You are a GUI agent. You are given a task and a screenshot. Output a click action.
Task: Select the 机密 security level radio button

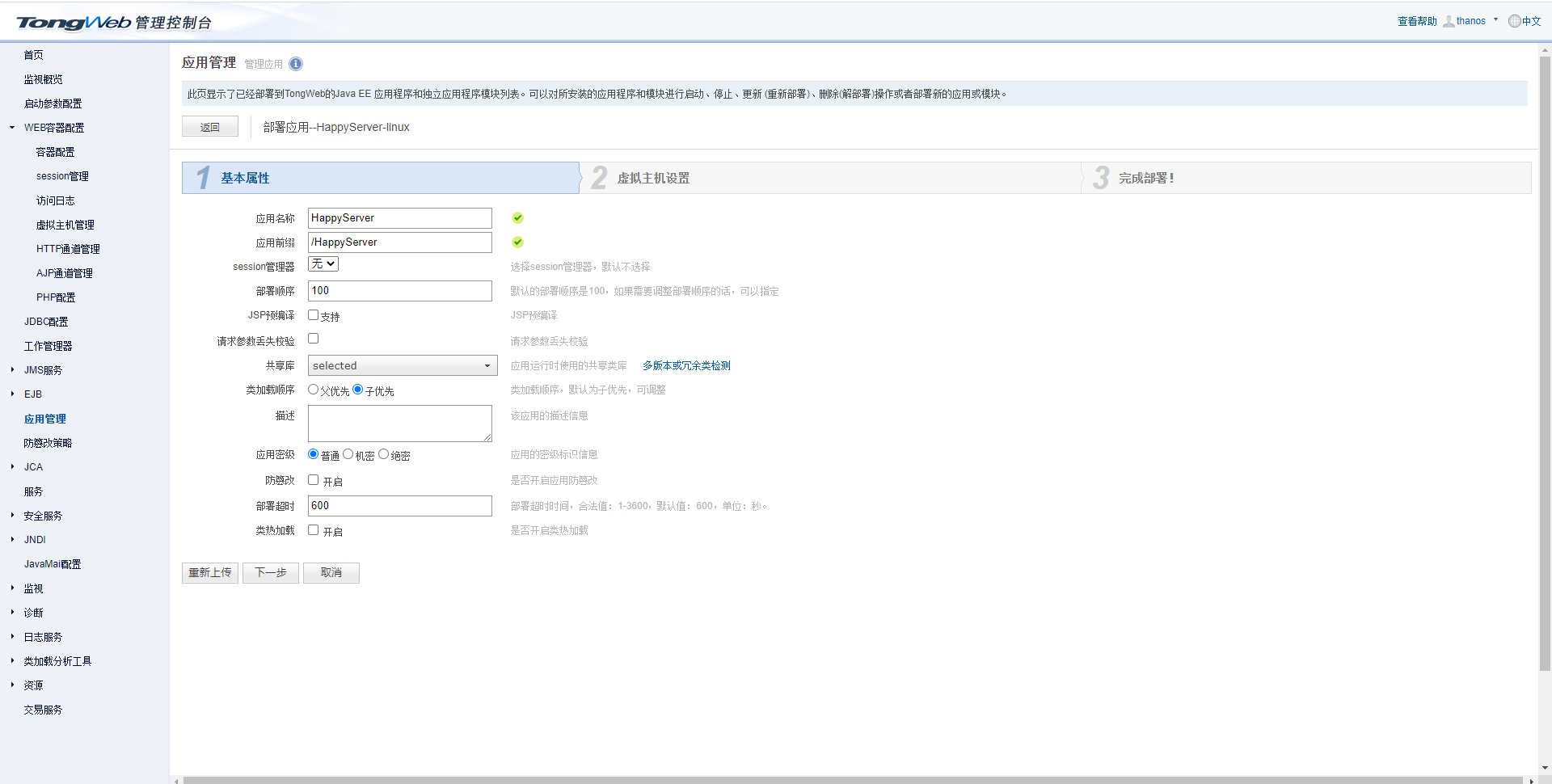348,454
